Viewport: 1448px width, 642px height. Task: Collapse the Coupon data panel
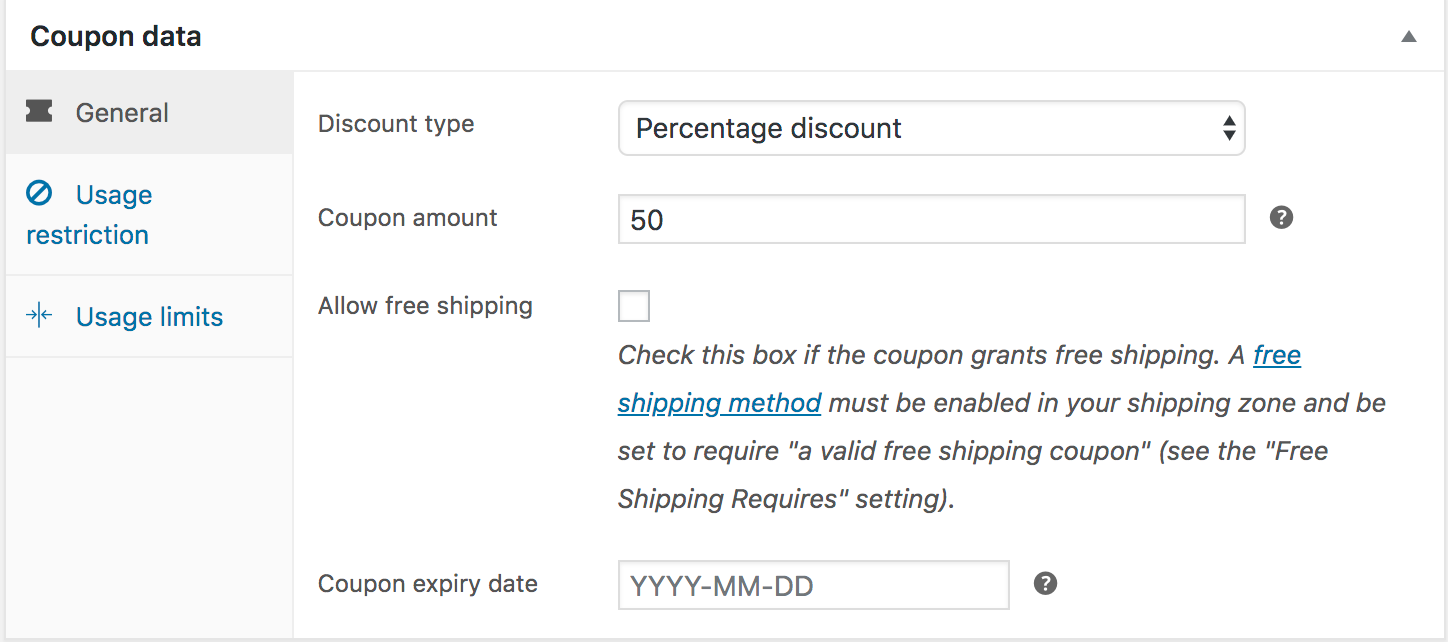pos(1409,37)
